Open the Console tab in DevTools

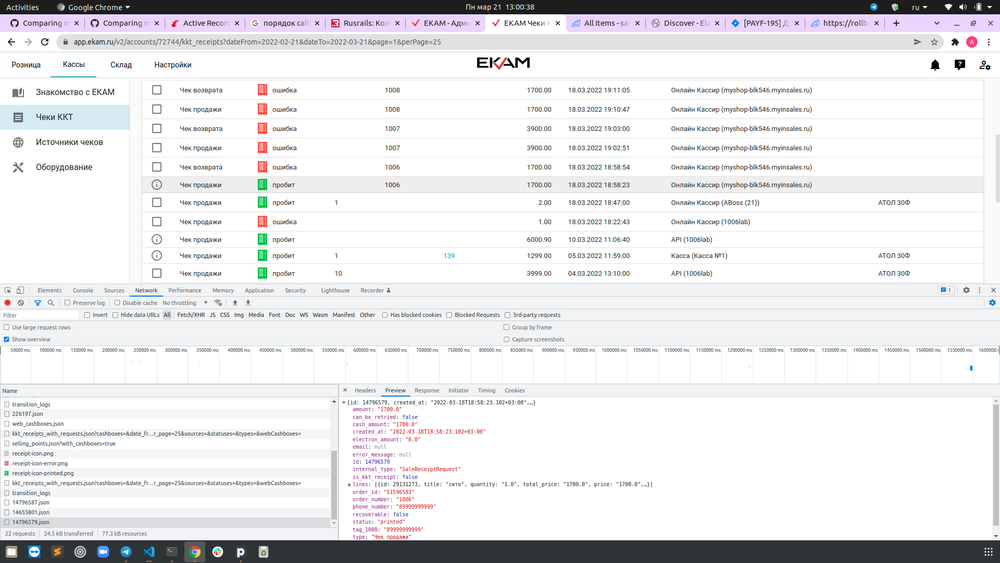[83, 290]
